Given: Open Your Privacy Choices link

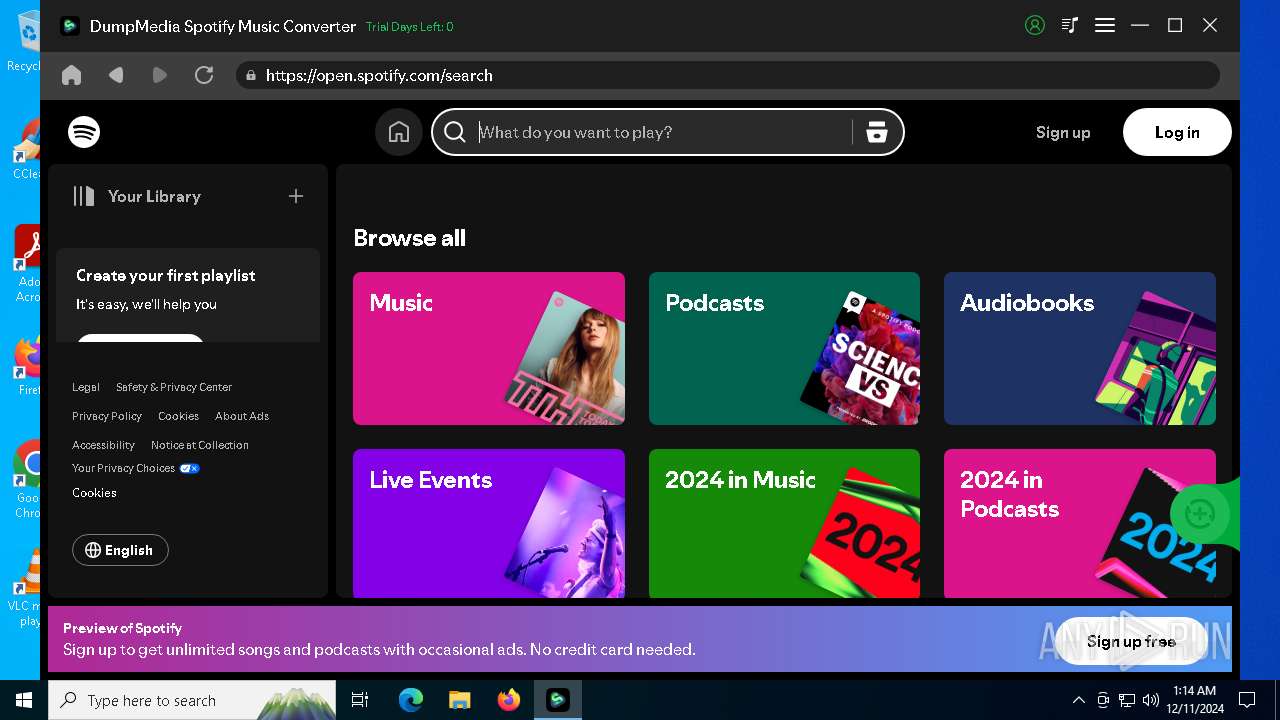Looking at the screenshot, I should pos(136,468).
